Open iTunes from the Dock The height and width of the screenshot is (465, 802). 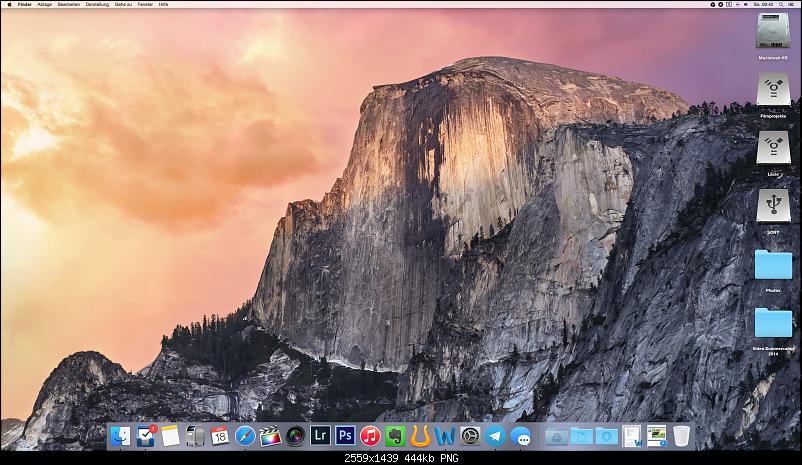[x=370, y=436]
